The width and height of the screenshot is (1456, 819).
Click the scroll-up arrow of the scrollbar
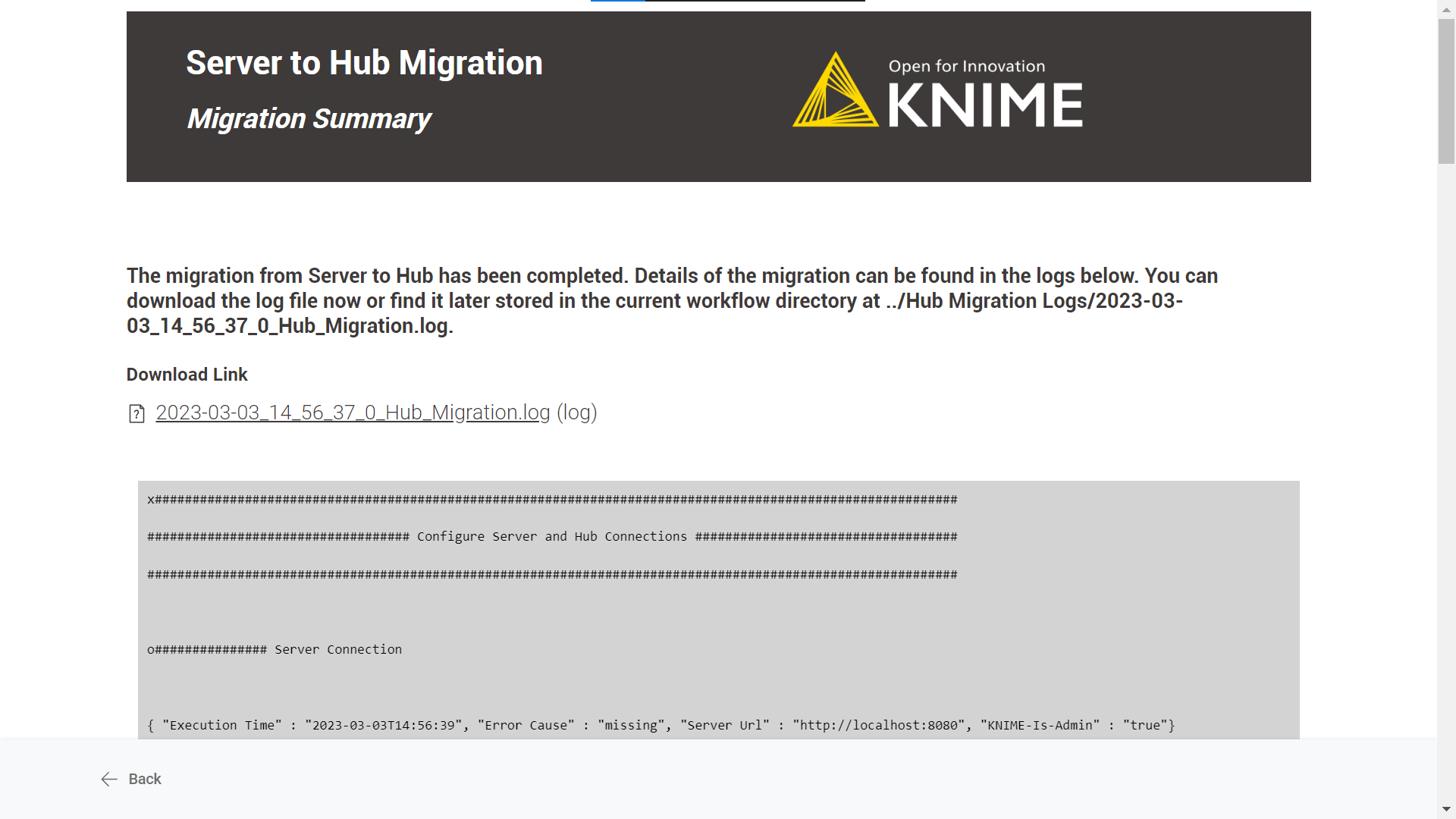click(1446, 8)
